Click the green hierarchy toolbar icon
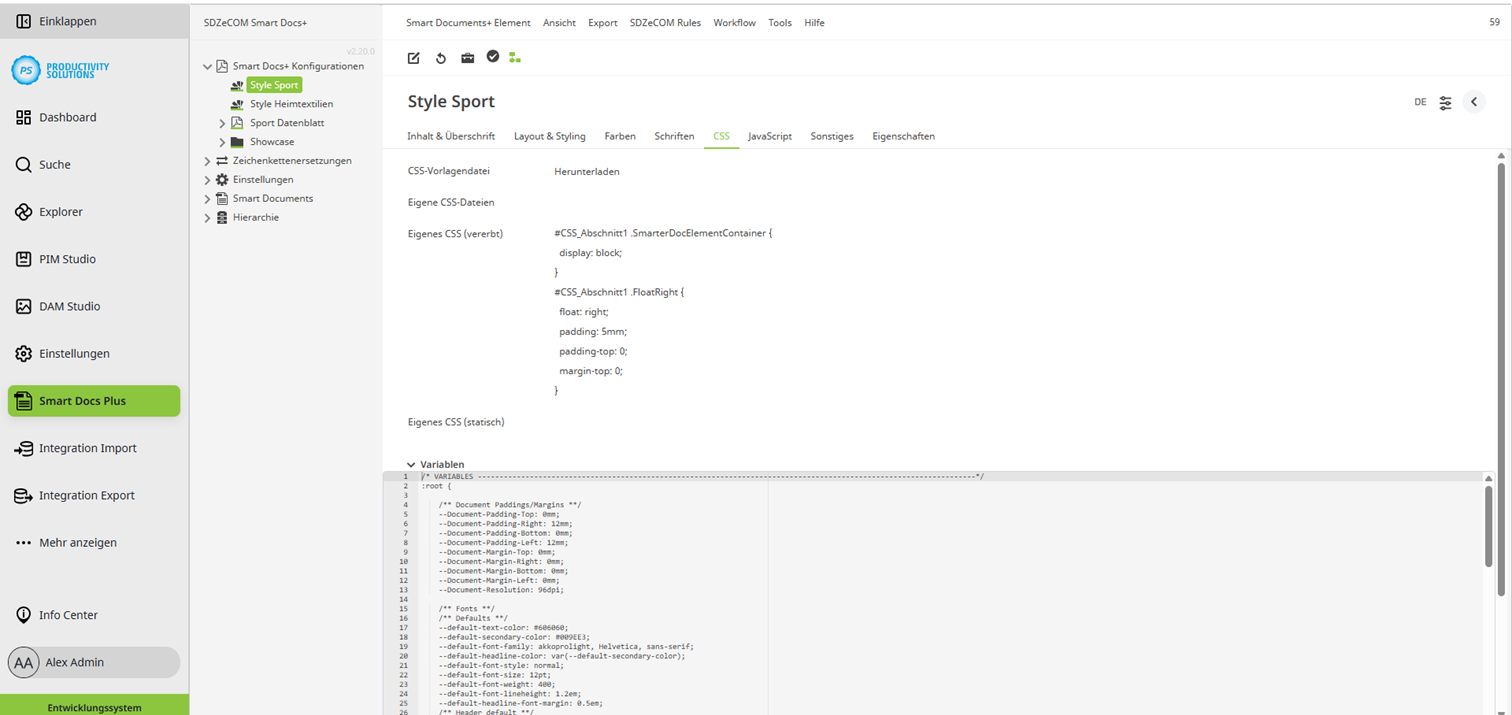Image resolution: width=1512 pixels, height=715 pixels. point(515,58)
